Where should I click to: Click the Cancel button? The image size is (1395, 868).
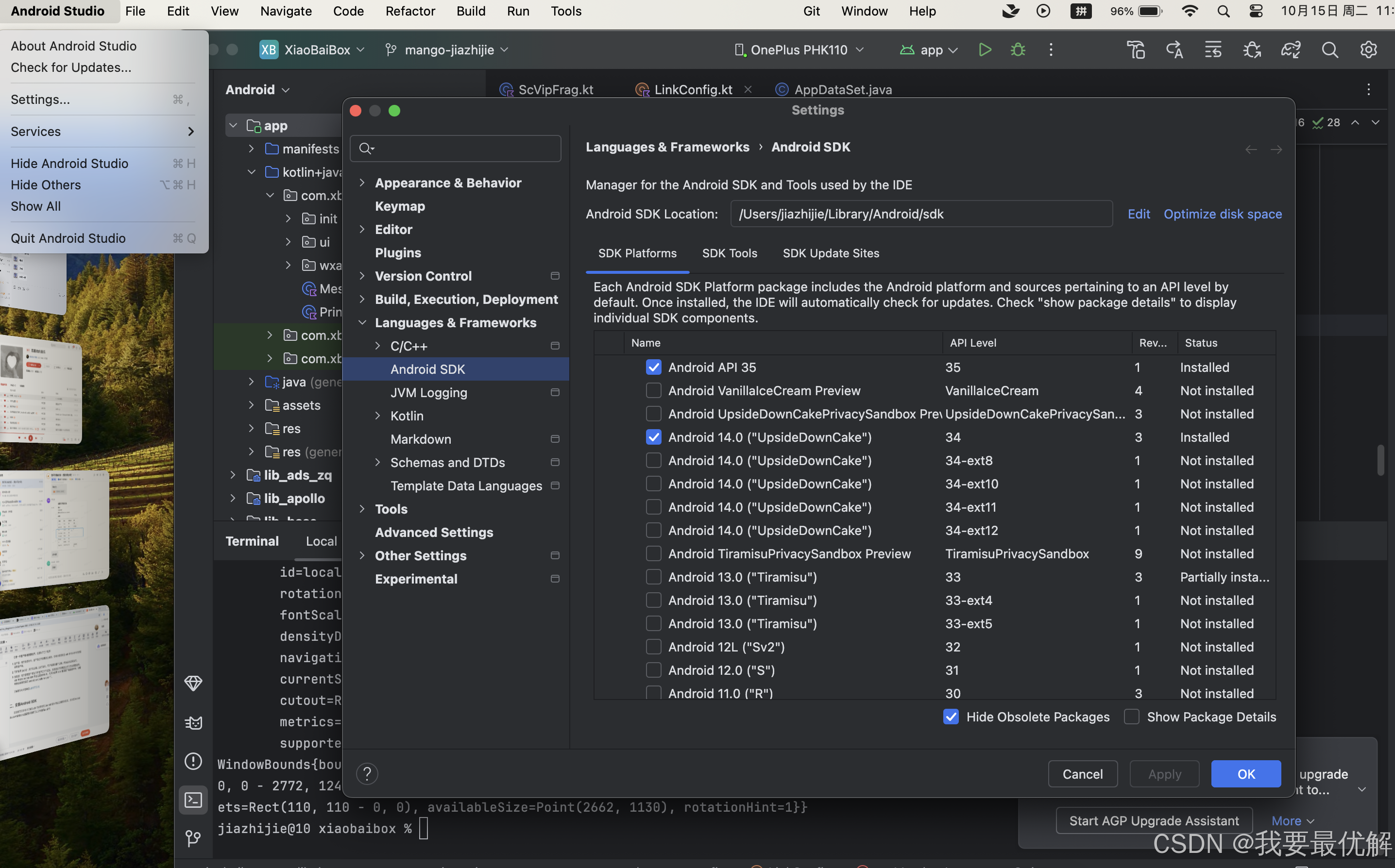pyautogui.click(x=1083, y=774)
